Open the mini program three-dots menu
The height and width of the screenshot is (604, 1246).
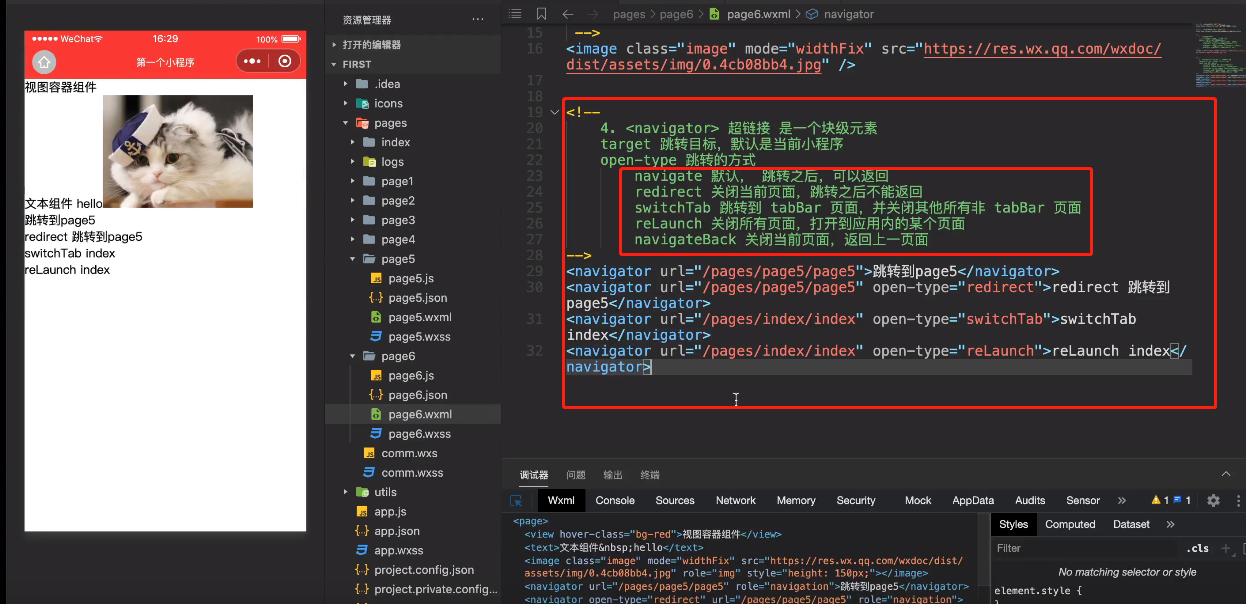252,62
